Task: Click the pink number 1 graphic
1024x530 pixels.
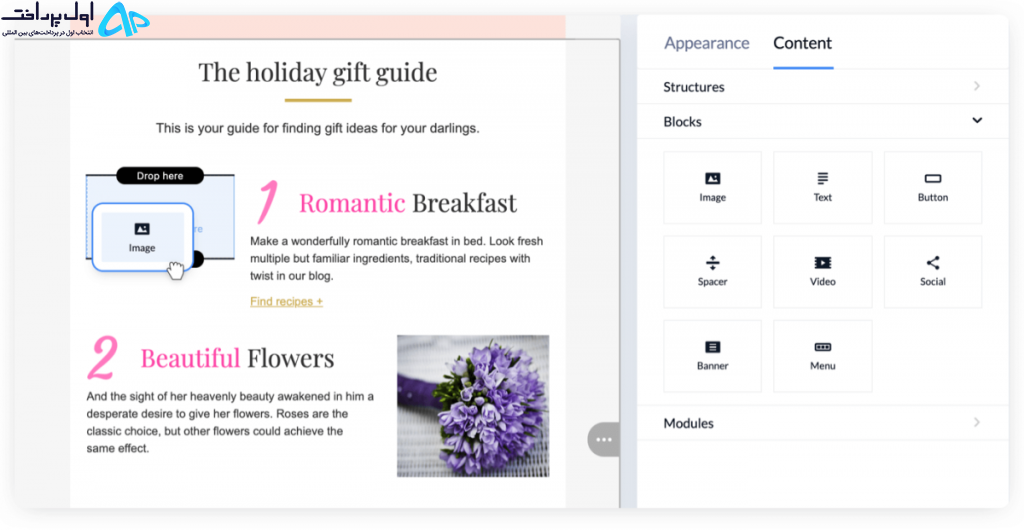Action: point(268,201)
